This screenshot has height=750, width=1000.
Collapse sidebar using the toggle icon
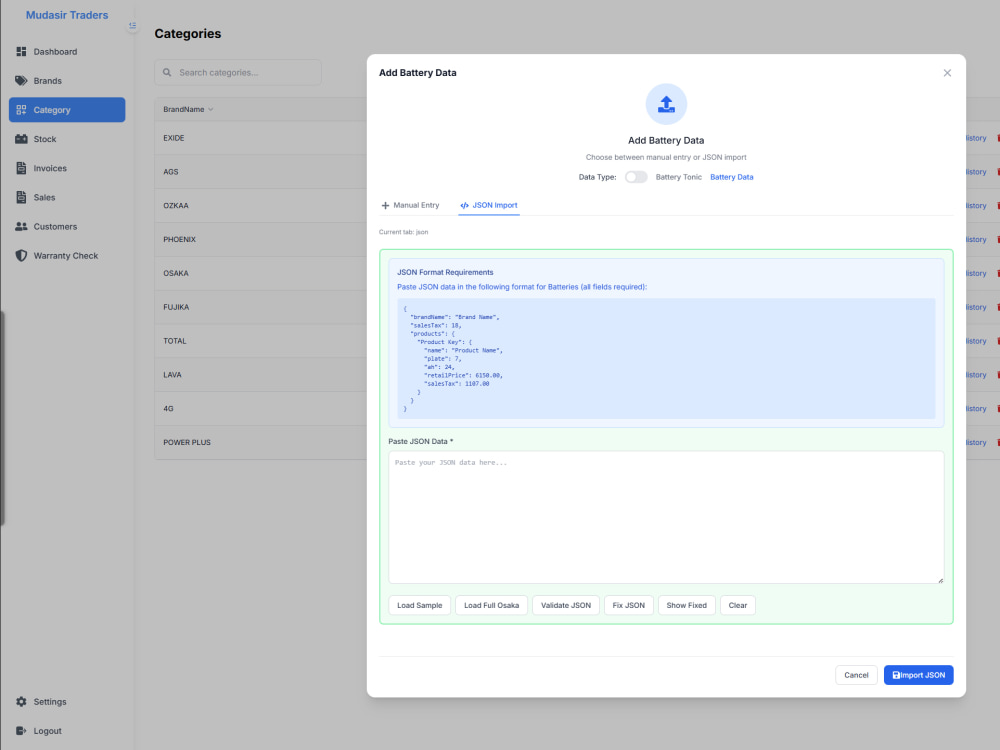pos(132,26)
